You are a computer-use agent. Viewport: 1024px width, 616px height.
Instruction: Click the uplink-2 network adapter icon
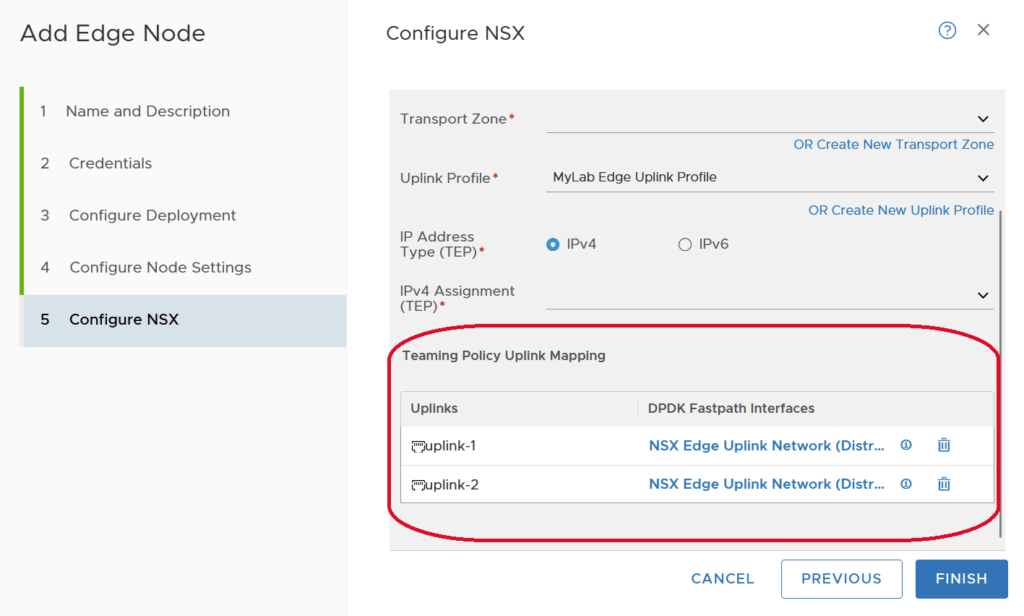point(418,485)
